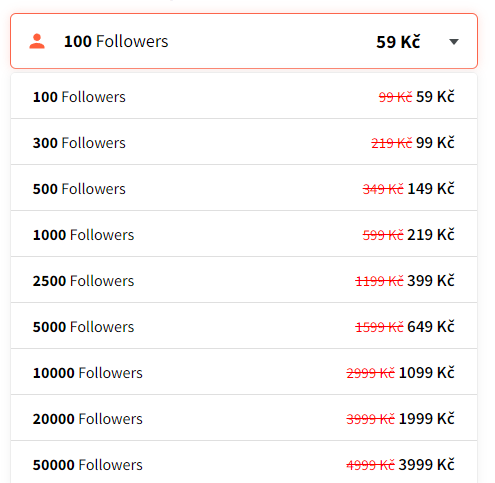The height and width of the screenshot is (483, 495).
Task: Click the 59 Kč selected price
Action: pyautogui.click(x=398, y=42)
